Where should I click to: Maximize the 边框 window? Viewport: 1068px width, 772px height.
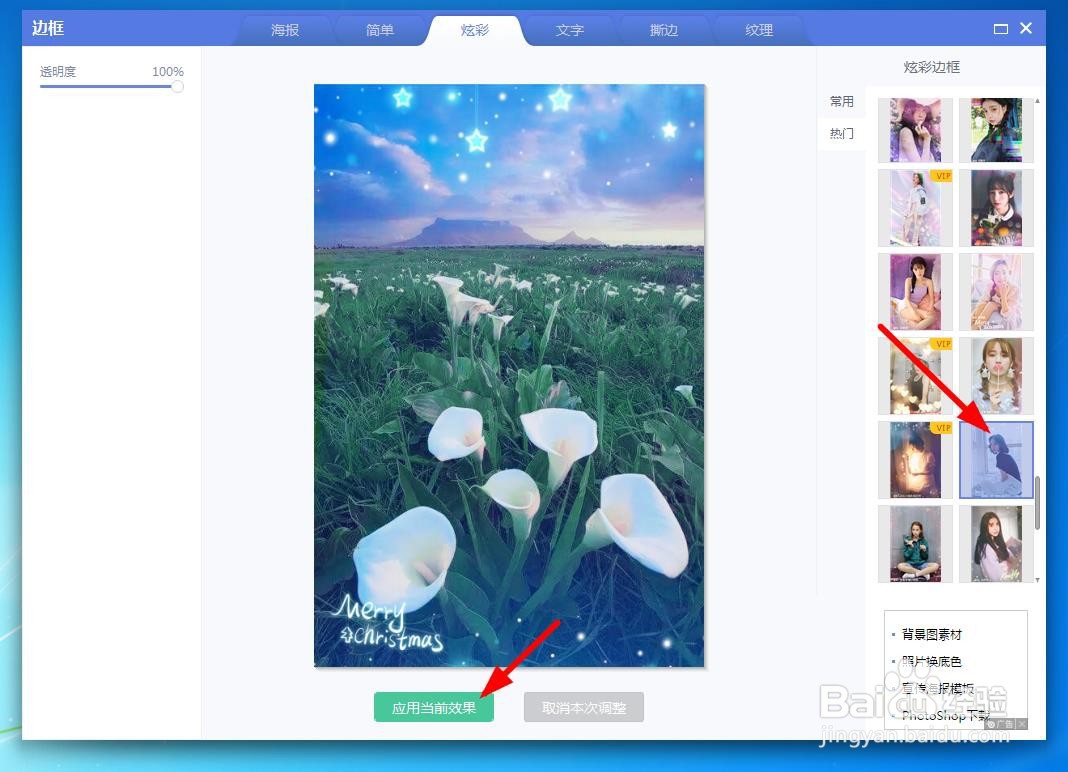1001,29
